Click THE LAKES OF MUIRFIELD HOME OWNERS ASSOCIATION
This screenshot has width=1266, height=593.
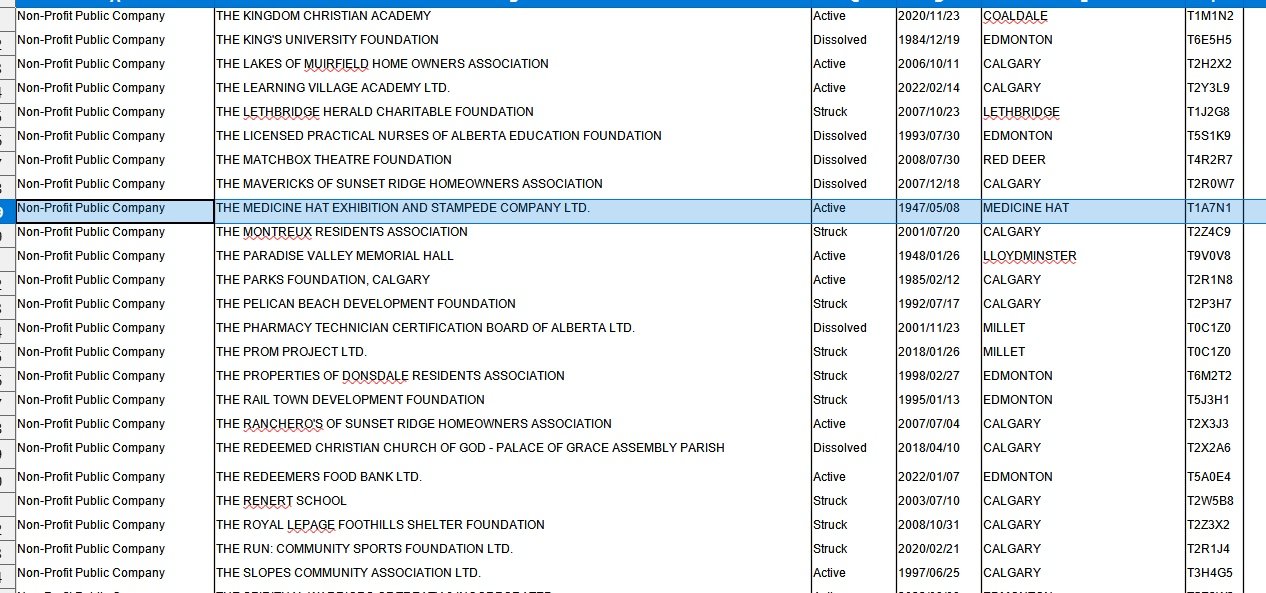click(x=512, y=64)
